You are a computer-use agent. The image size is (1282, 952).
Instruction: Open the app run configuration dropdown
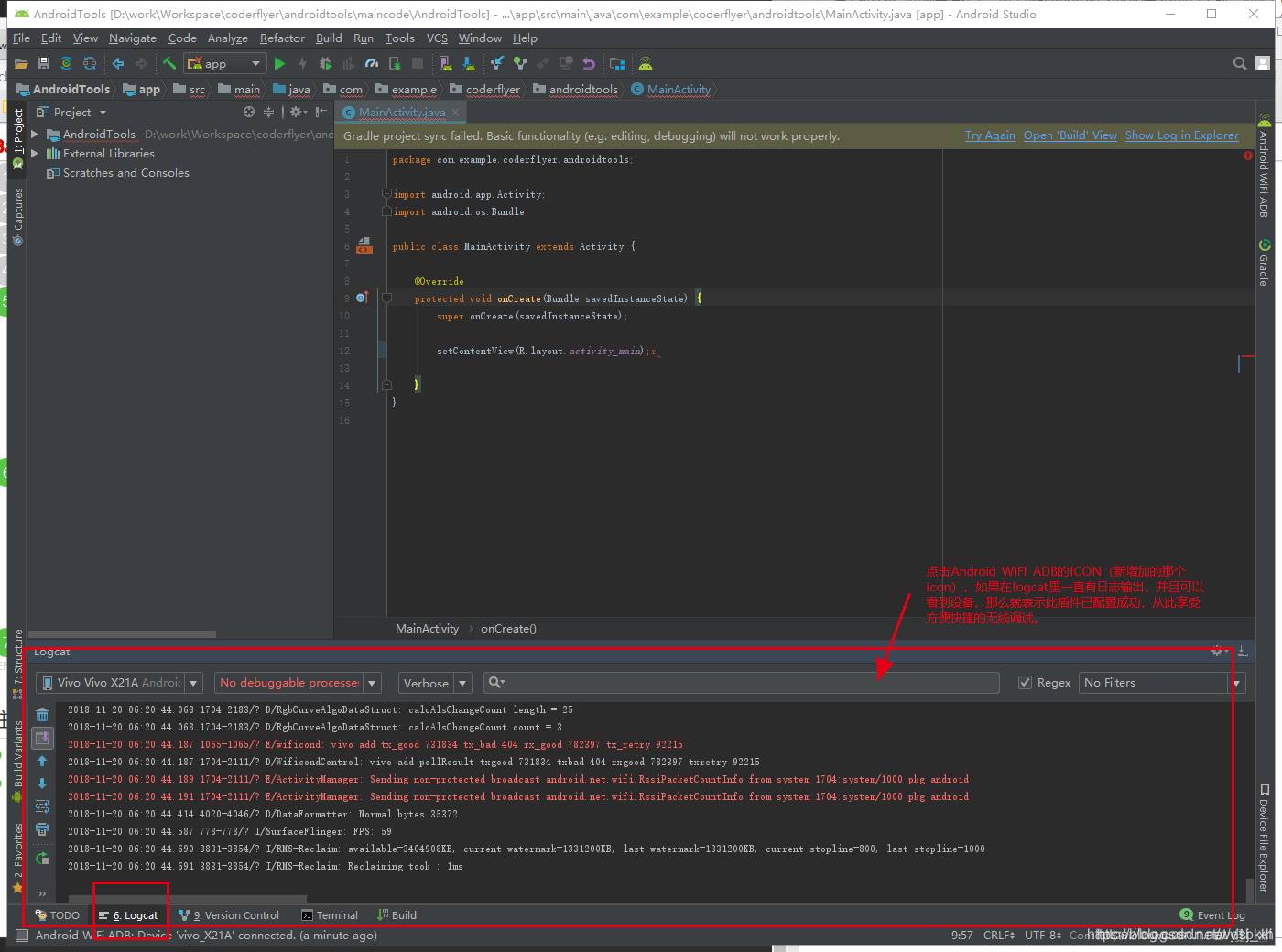coord(225,64)
